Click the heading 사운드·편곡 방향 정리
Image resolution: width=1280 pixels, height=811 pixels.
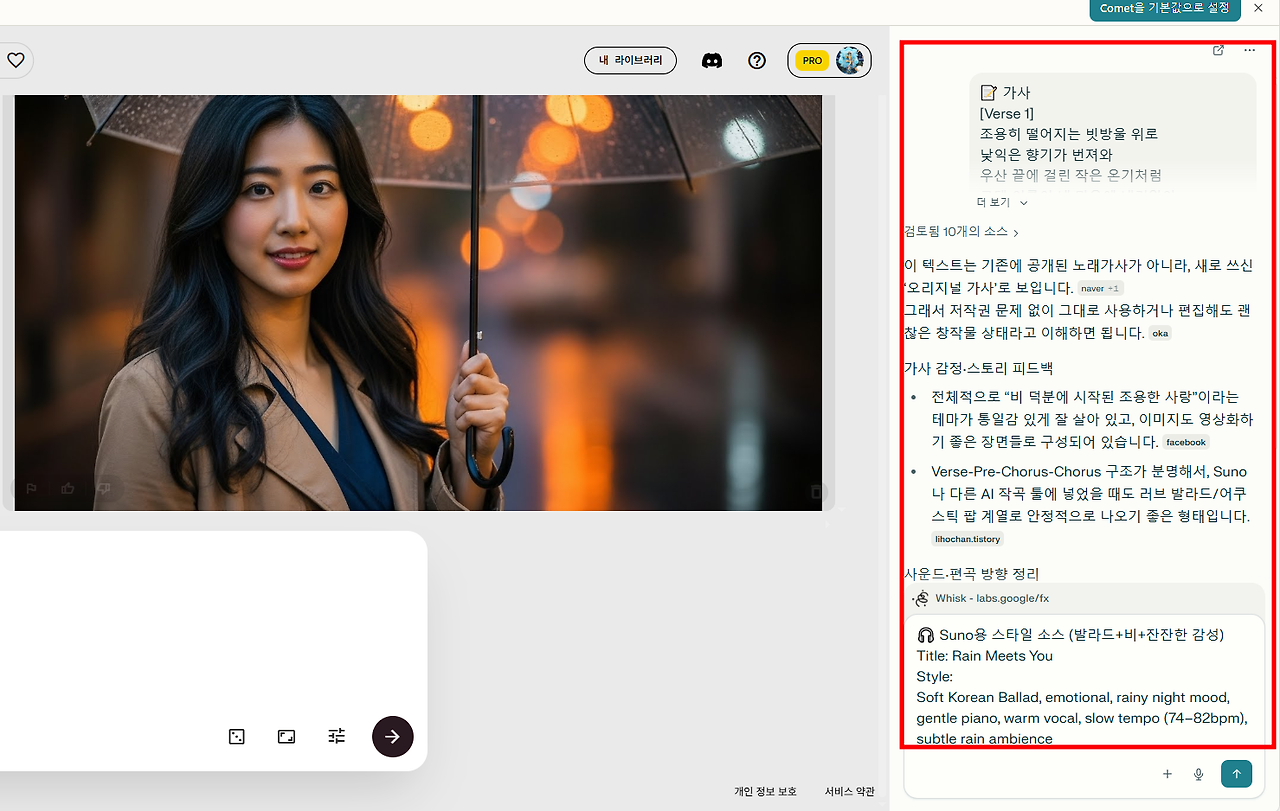(971, 574)
